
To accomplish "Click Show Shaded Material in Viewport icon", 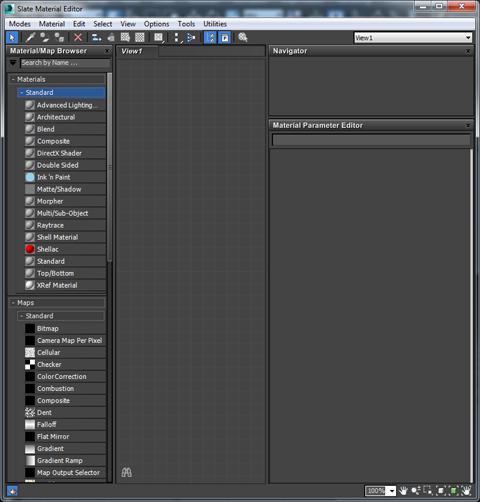I will (125, 37).
